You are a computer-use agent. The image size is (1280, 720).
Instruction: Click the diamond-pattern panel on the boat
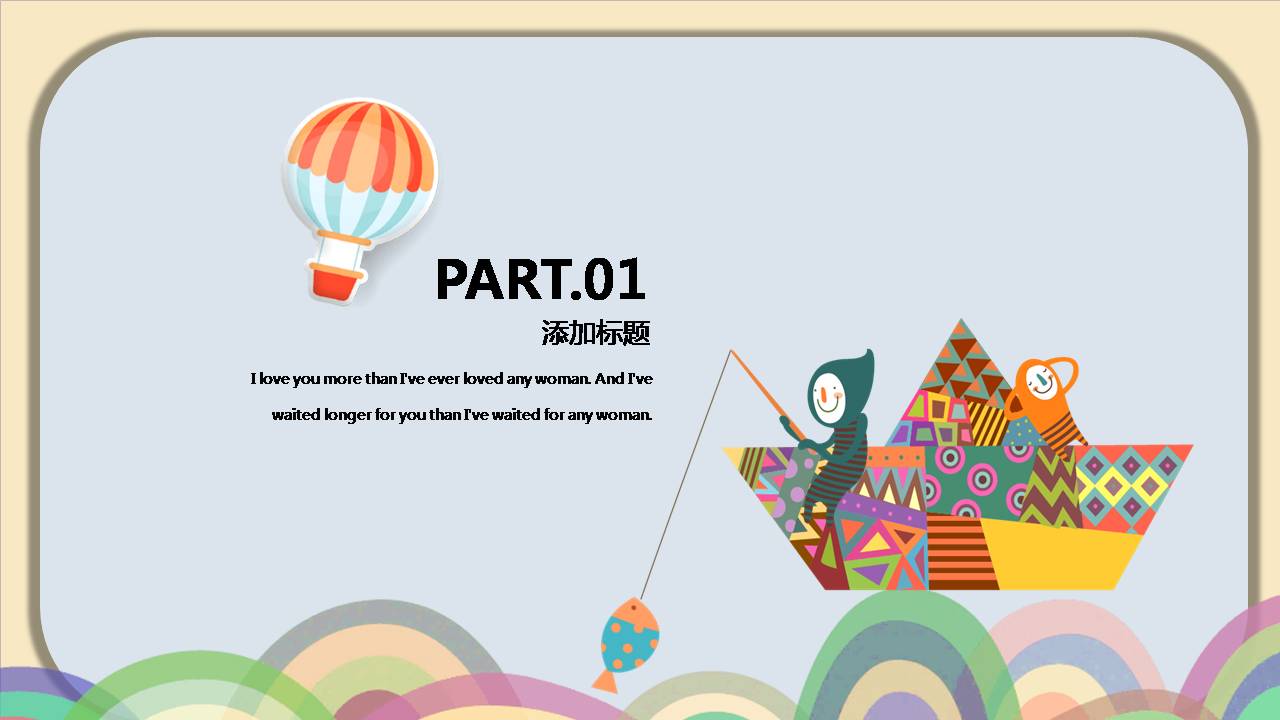pyautogui.click(x=1130, y=485)
